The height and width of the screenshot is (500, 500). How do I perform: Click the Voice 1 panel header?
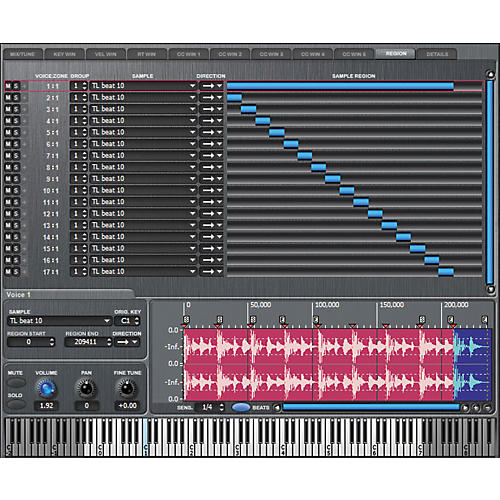69,295
